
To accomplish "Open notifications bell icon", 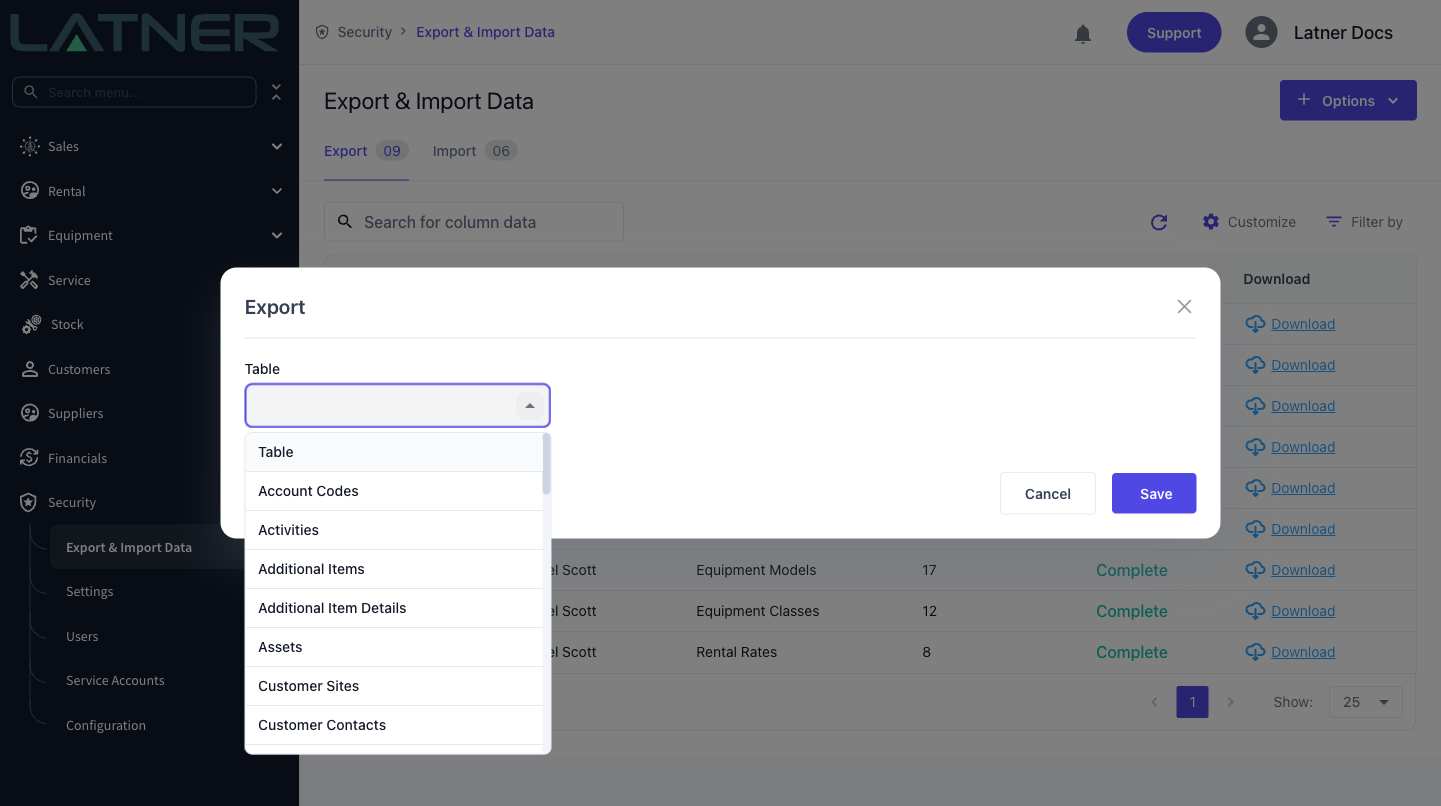I will (x=1083, y=34).
